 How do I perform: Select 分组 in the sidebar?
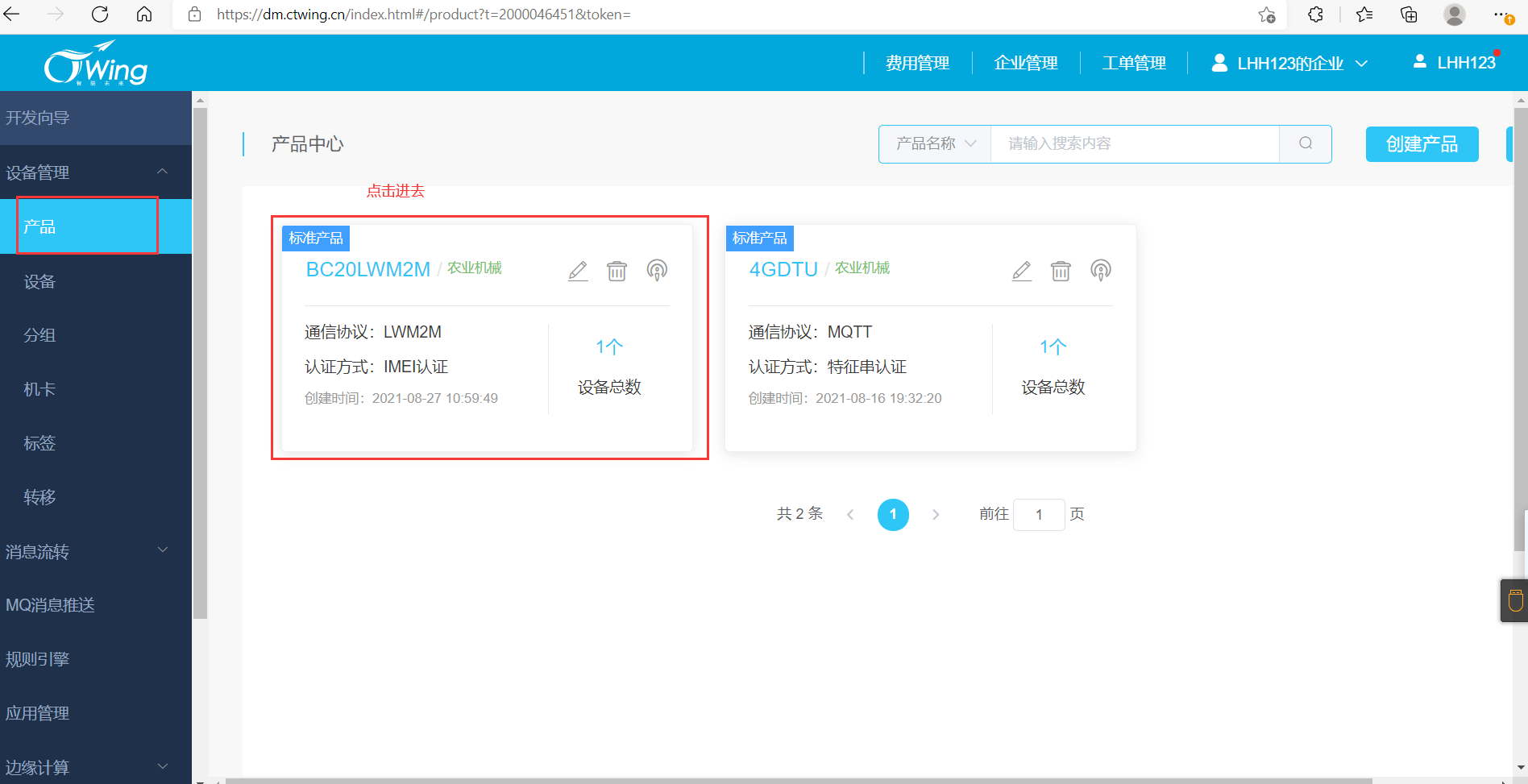(96, 335)
